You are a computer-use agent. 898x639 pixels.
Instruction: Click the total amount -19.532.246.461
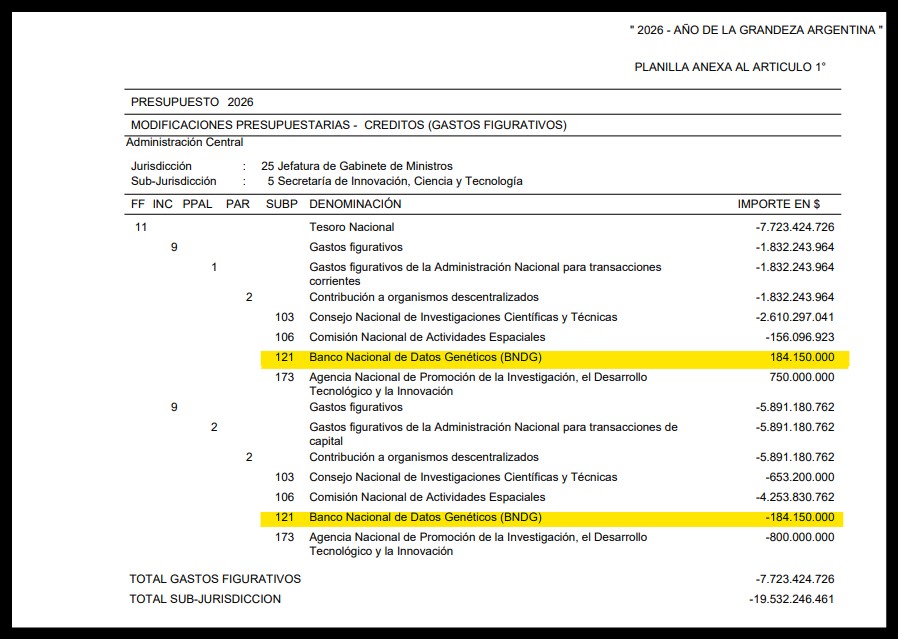[x=791, y=599]
